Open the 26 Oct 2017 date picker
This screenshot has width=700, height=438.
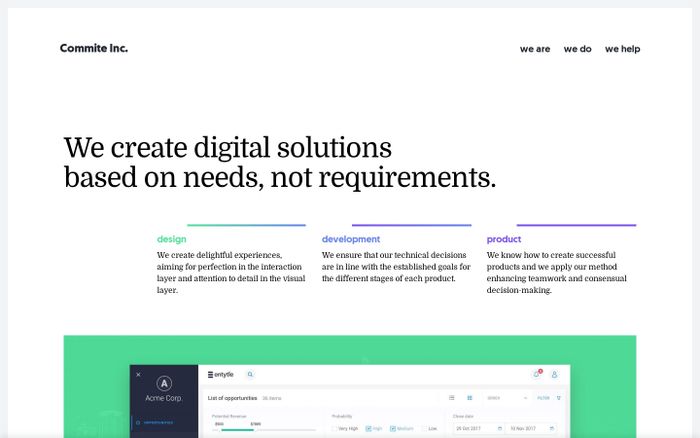pyautogui.click(x=478, y=429)
